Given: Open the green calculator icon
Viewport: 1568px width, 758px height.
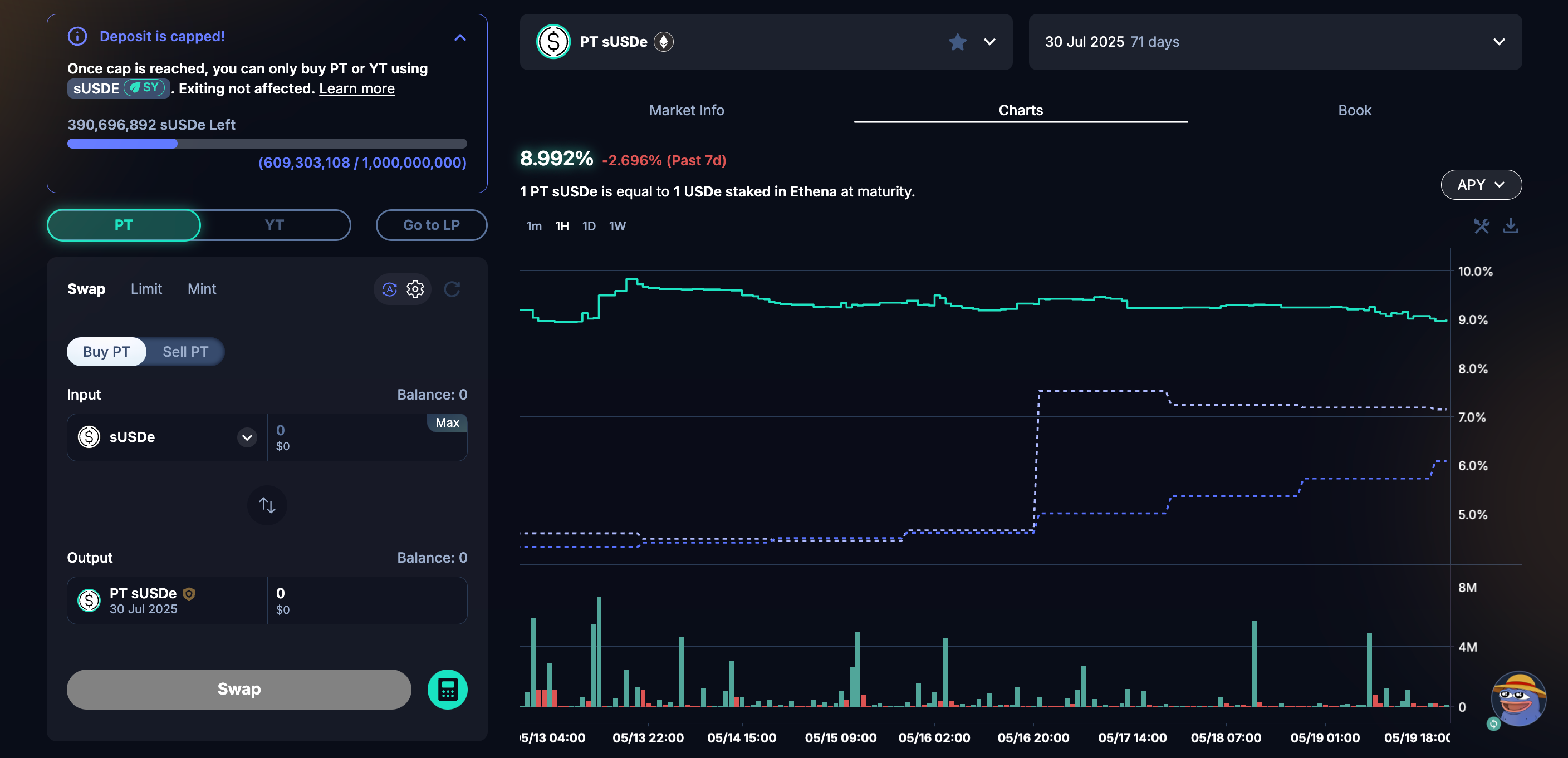Looking at the screenshot, I should pyautogui.click(x=447, y=689).
